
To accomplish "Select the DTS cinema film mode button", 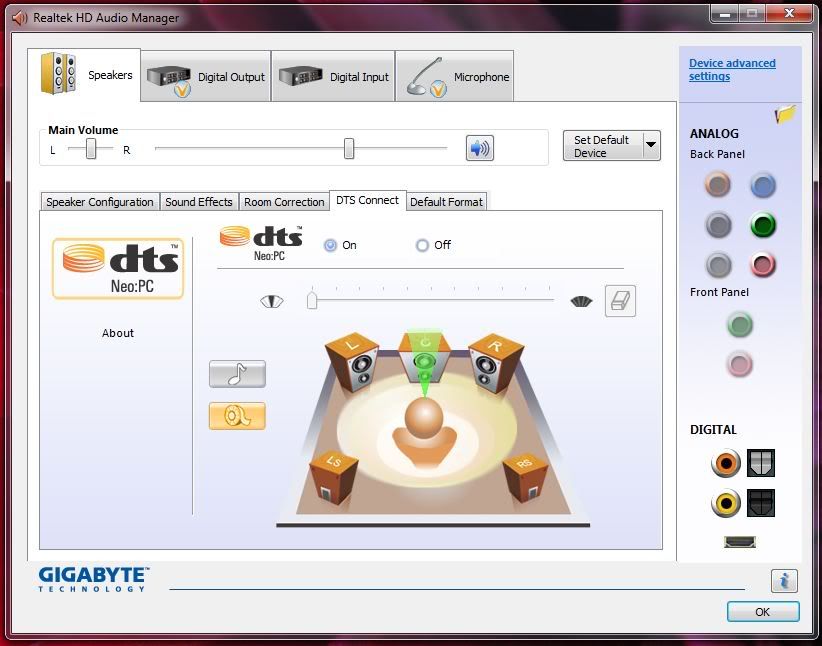I will 237,416.
